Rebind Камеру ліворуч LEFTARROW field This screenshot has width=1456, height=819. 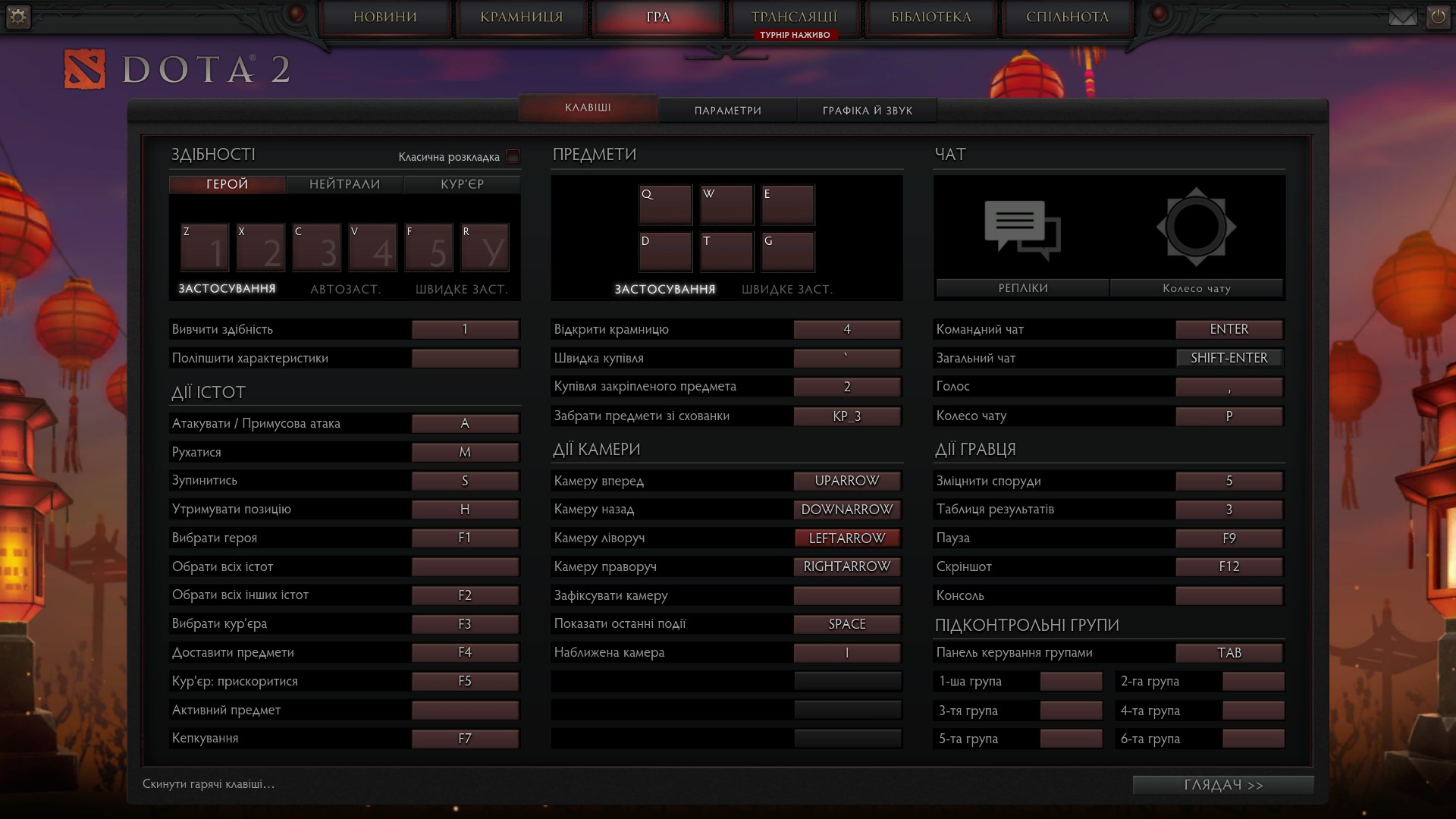[x=847, y=538]
